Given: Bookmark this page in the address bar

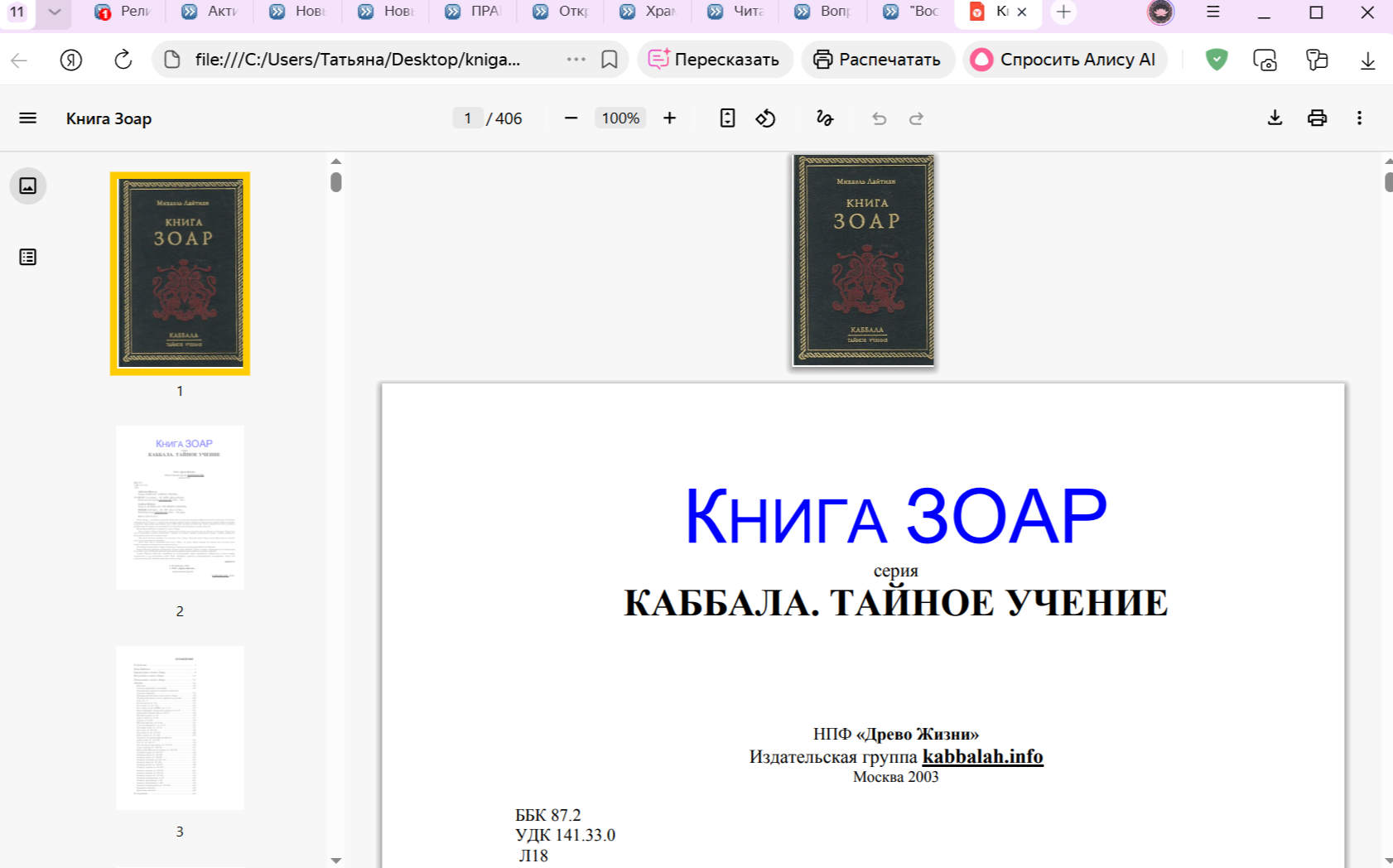Looking at the screenshot, I should [x=610, y=60].
